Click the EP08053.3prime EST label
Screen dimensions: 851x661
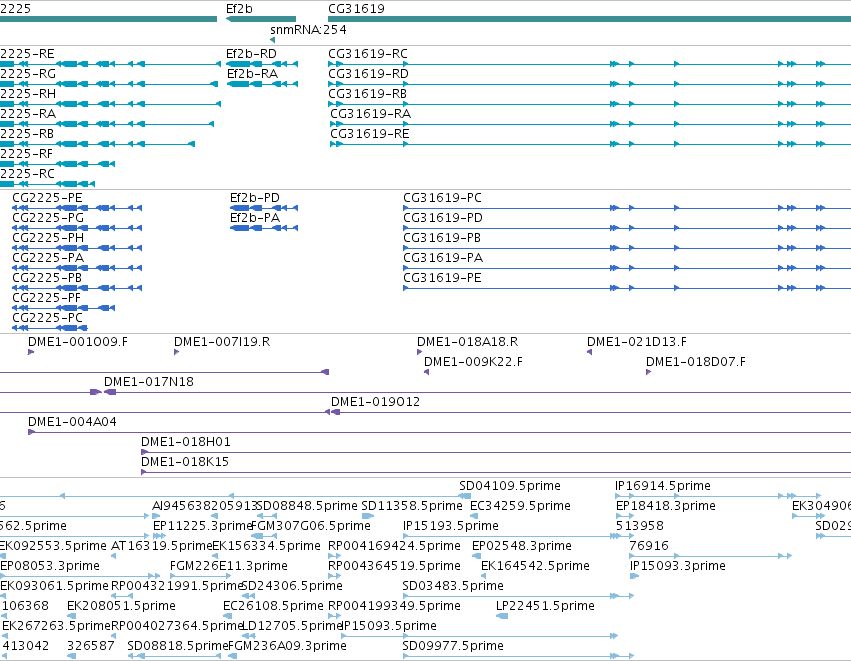(x=50, y=567)
